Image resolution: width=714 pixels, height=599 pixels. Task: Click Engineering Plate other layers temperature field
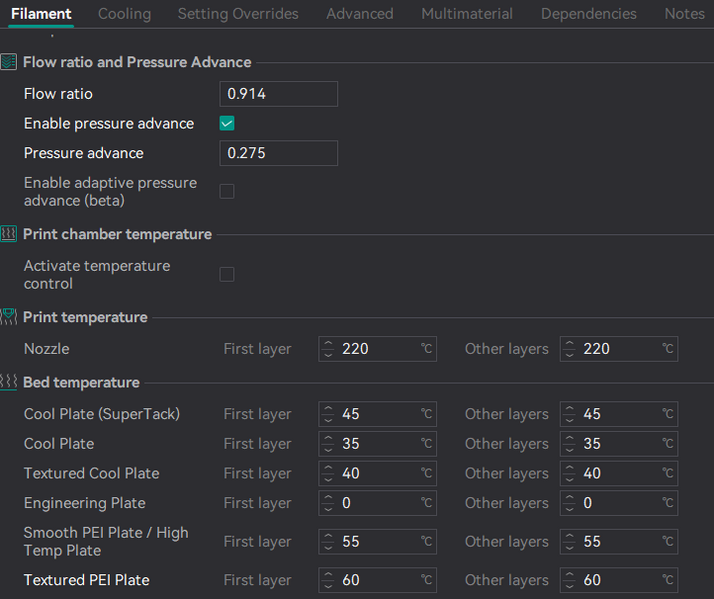click(x=618, y=503)
